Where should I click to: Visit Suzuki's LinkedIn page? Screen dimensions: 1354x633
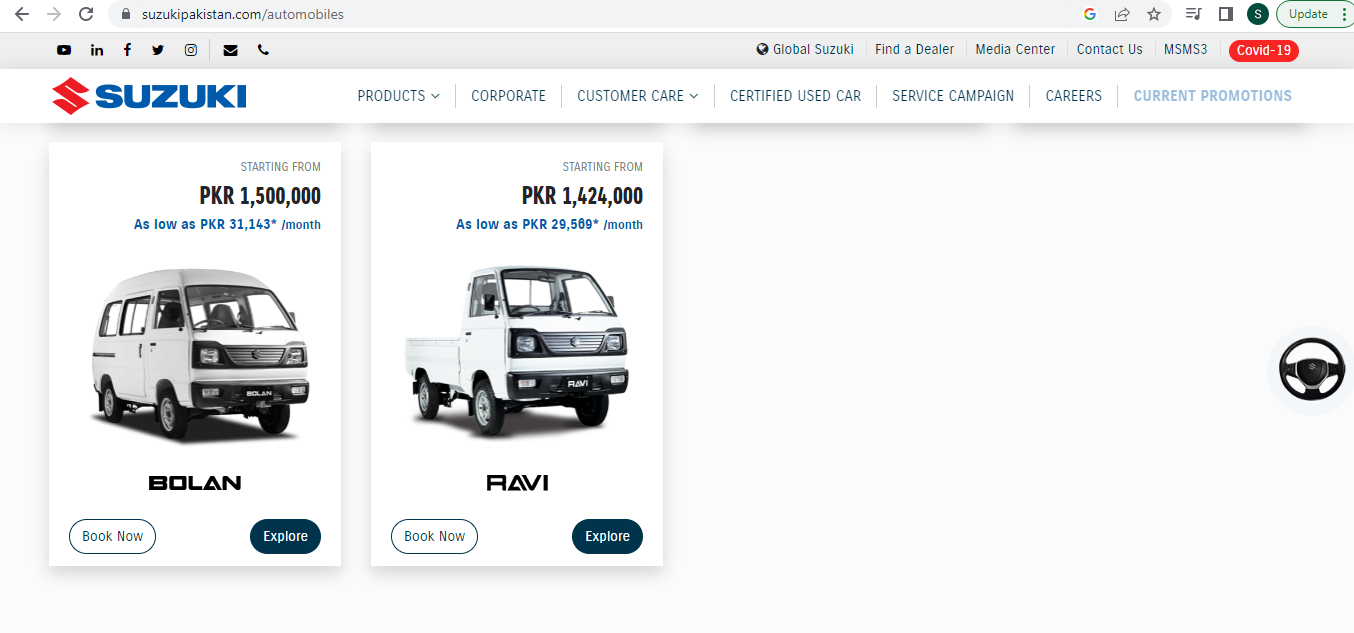click(x=97, y=50)
